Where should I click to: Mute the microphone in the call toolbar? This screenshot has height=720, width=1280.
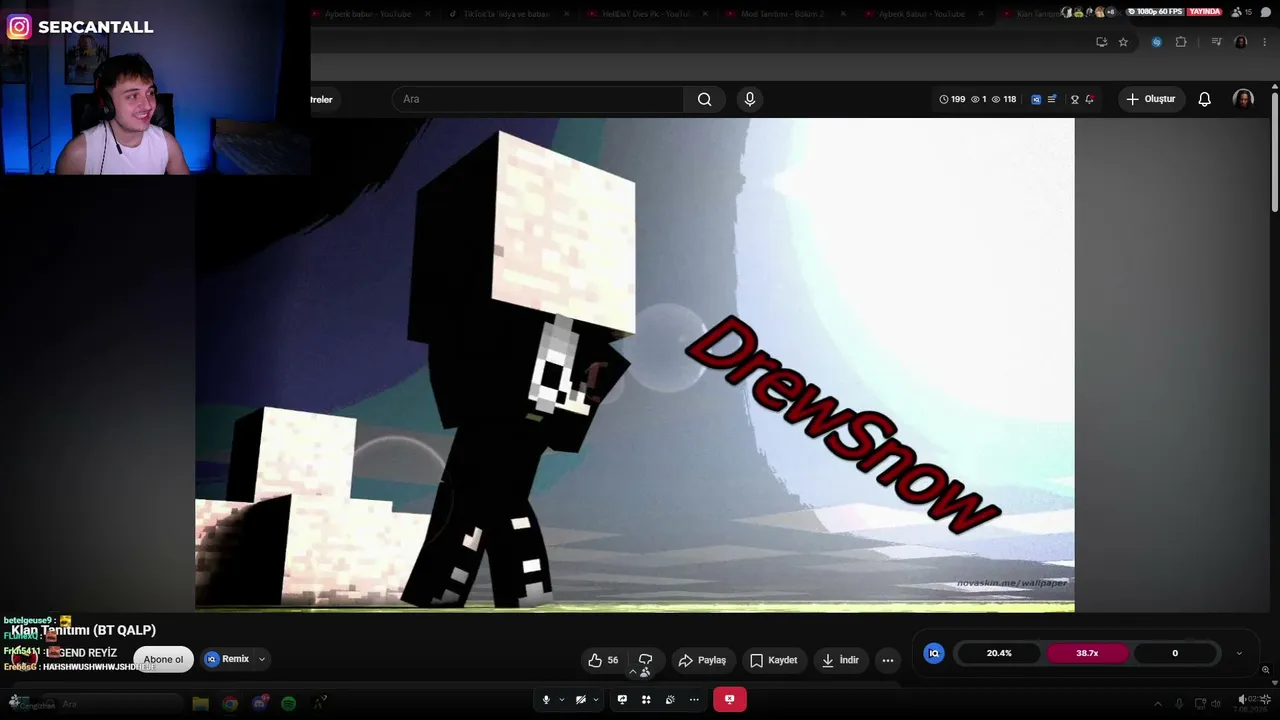coord(546,700)
